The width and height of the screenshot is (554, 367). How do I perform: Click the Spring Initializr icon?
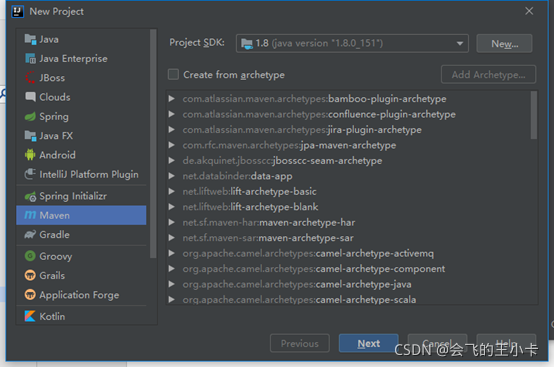30,196
